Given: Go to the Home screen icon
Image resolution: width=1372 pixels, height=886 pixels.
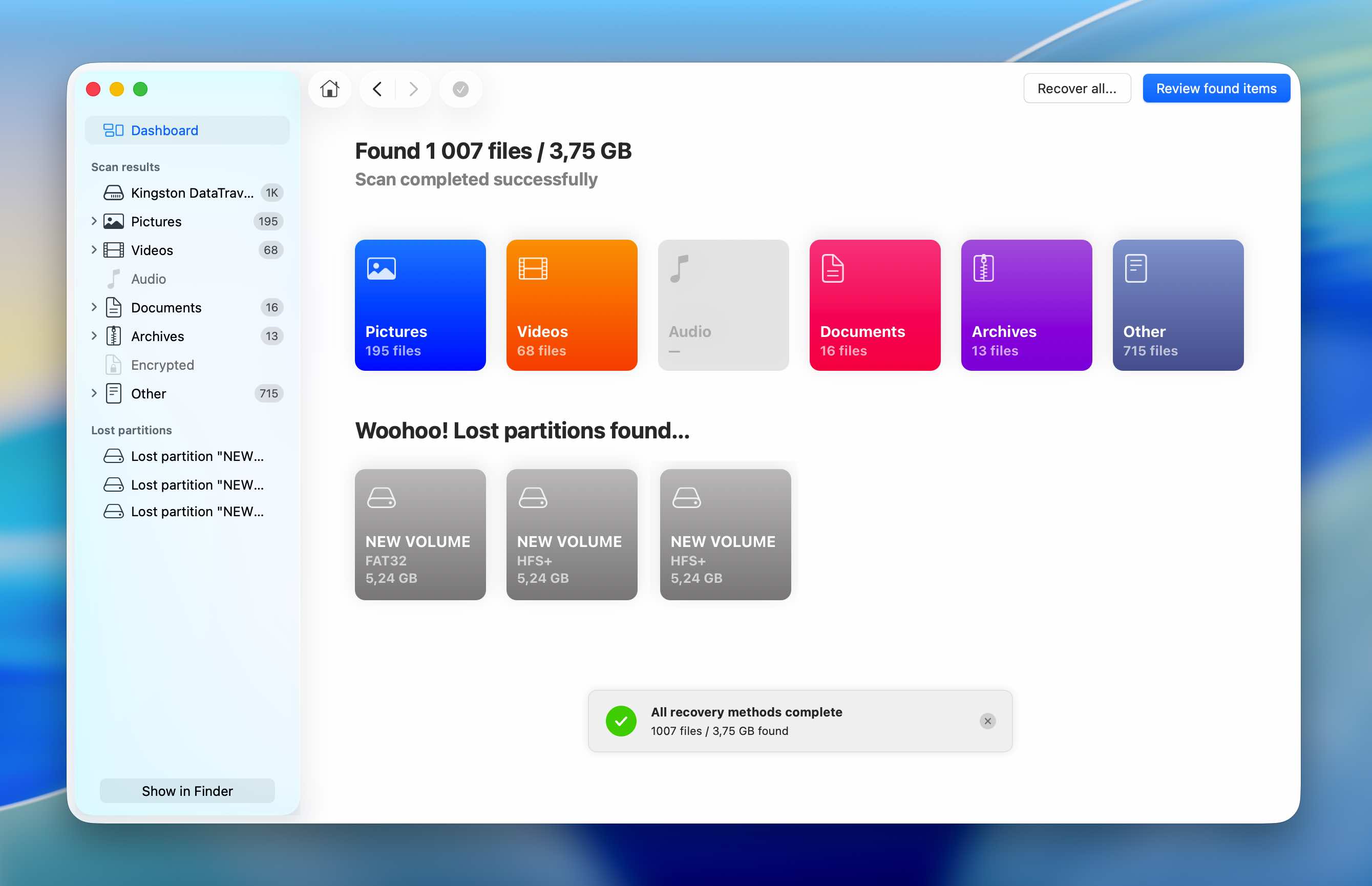Looking at the screenshot, I should coord(330,89).
